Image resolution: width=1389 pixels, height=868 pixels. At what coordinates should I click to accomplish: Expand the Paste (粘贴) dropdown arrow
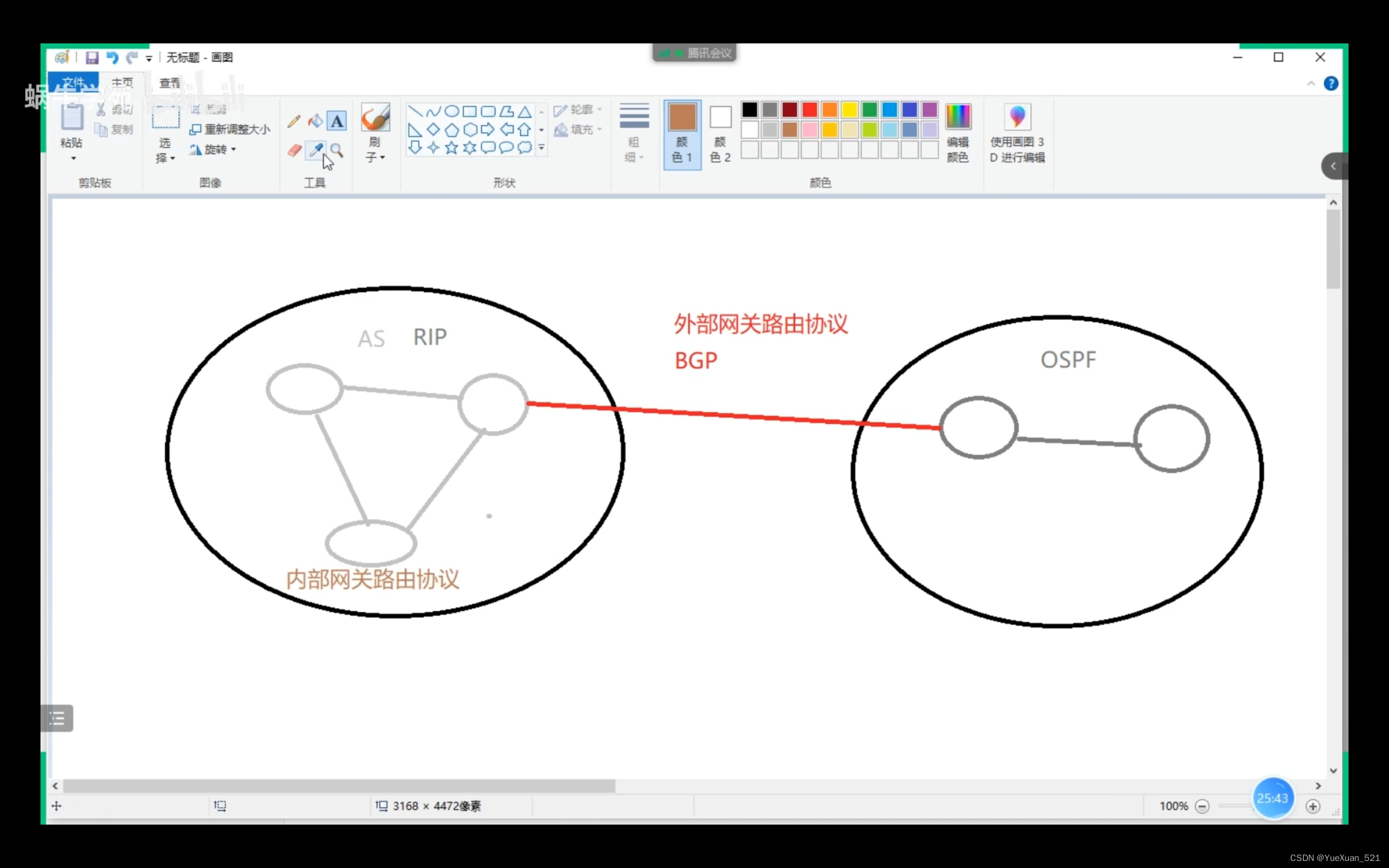pyautogui.click(x=73, y=158)
